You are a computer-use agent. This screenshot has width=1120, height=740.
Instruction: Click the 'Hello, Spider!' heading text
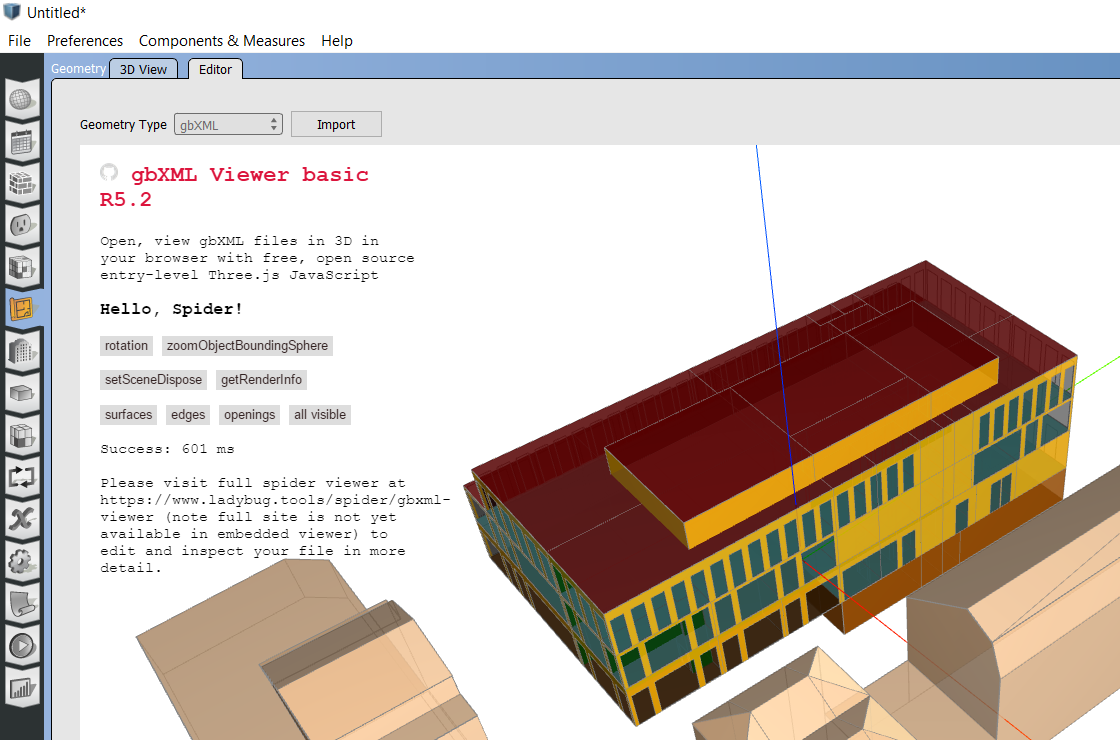171,309
